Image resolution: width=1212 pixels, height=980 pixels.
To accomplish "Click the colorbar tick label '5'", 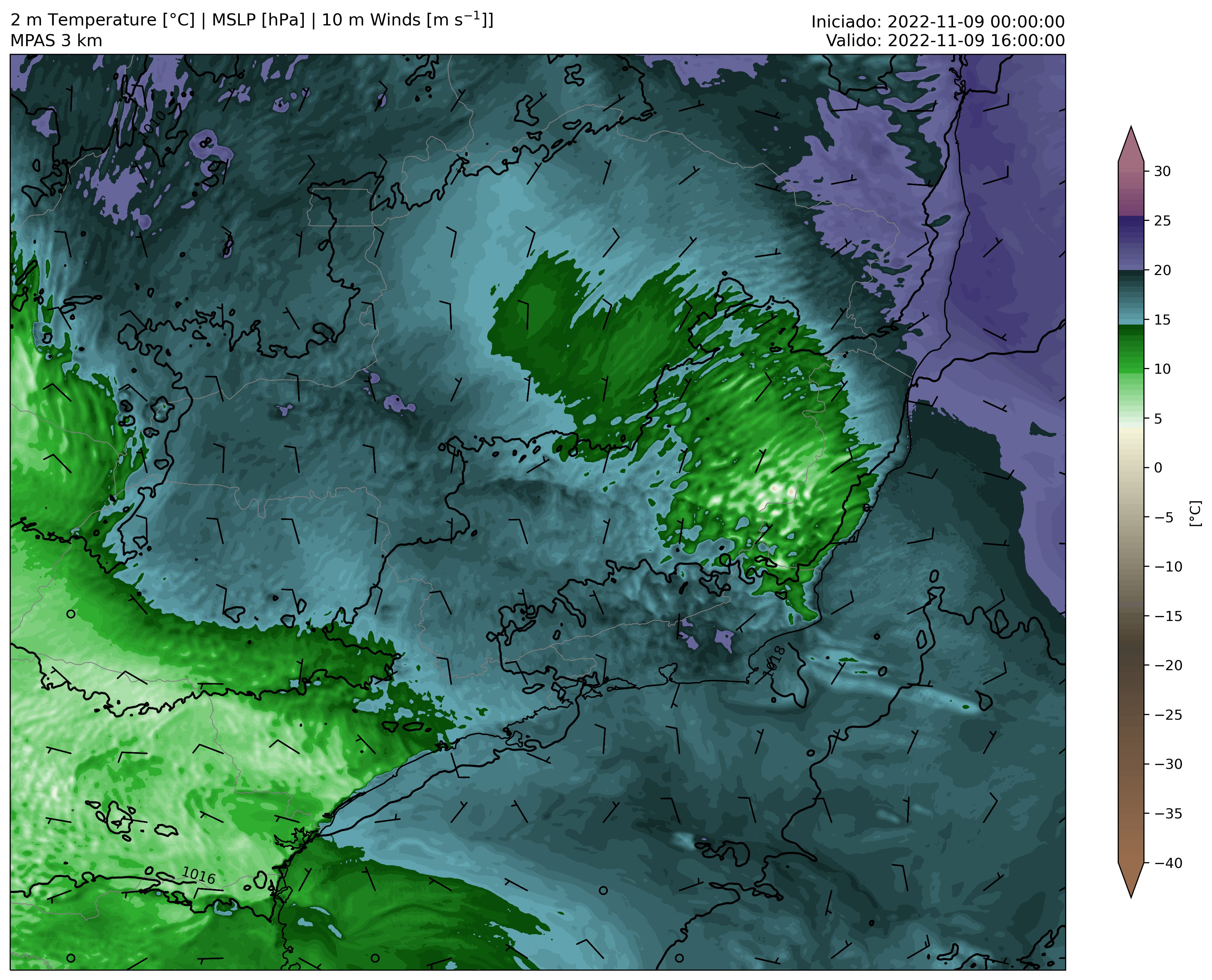I will 1158,418.
